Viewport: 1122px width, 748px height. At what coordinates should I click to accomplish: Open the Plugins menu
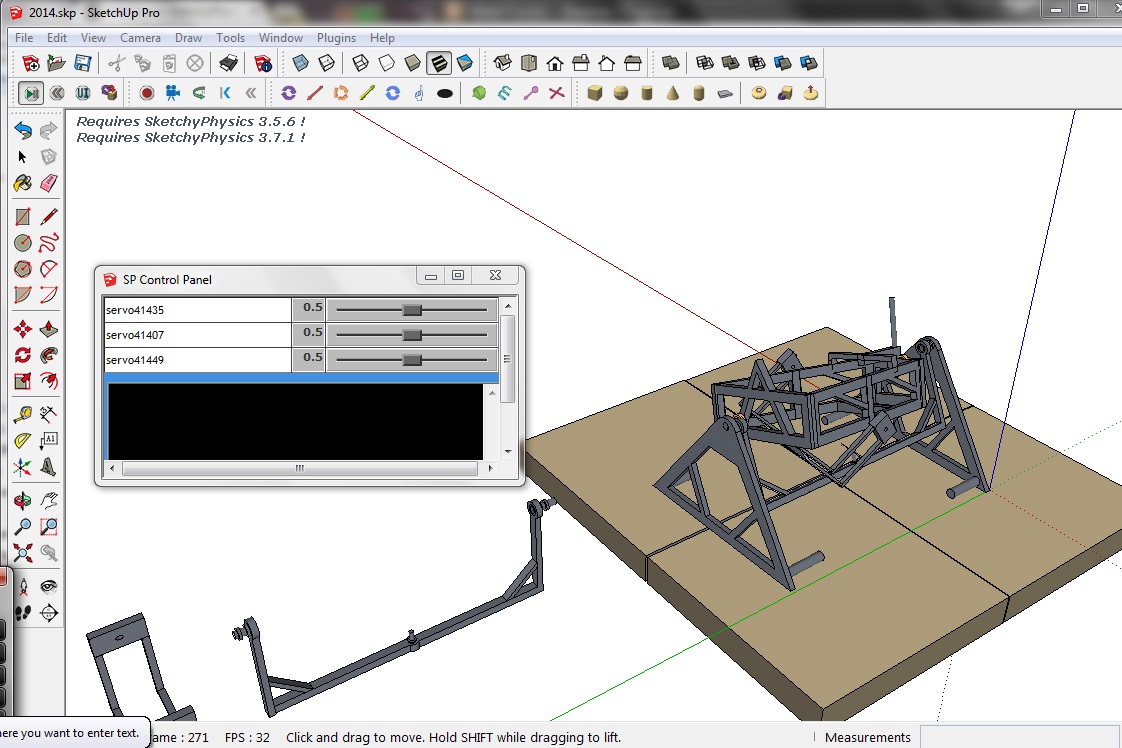(x=336, y=38)
